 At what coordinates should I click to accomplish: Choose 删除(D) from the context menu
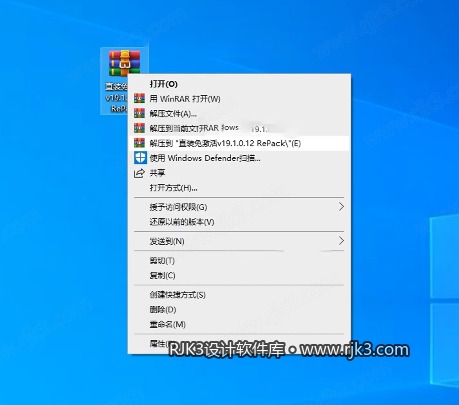(x=239, y=309)
